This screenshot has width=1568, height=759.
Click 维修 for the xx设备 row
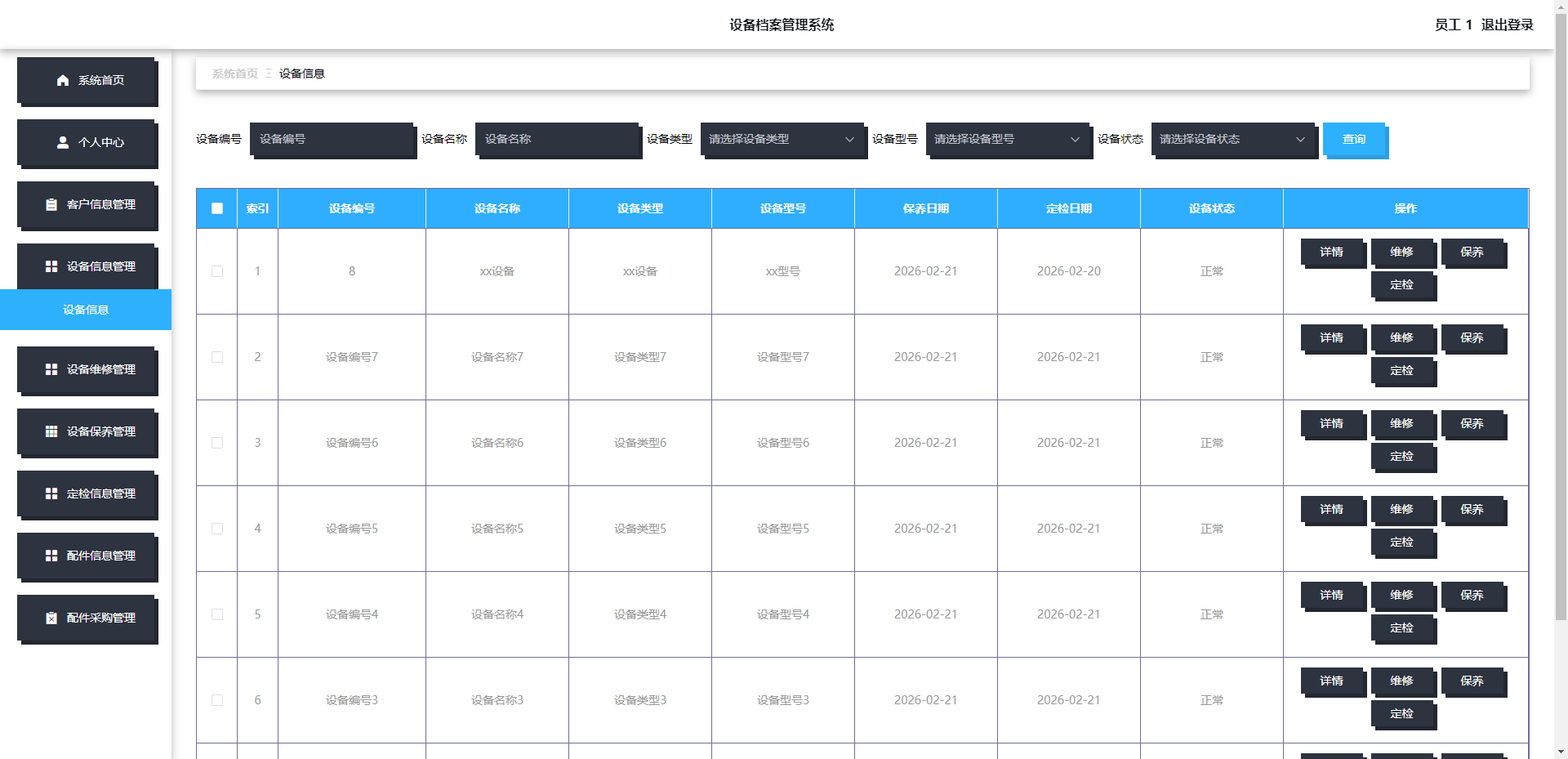(1402, 252)
